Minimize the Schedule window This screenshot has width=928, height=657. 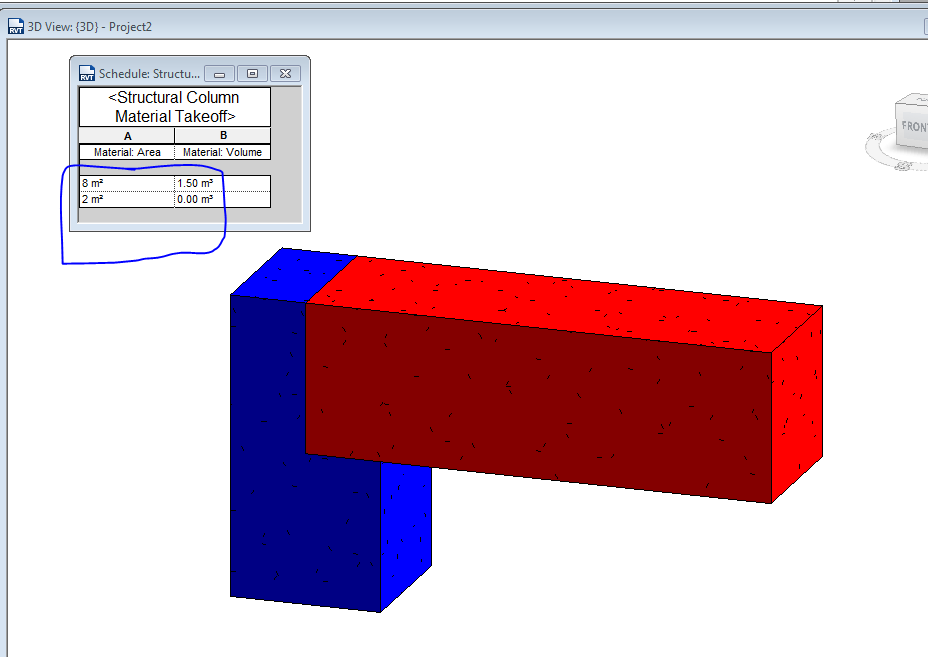pyautogui.click(x=219, y=74)
